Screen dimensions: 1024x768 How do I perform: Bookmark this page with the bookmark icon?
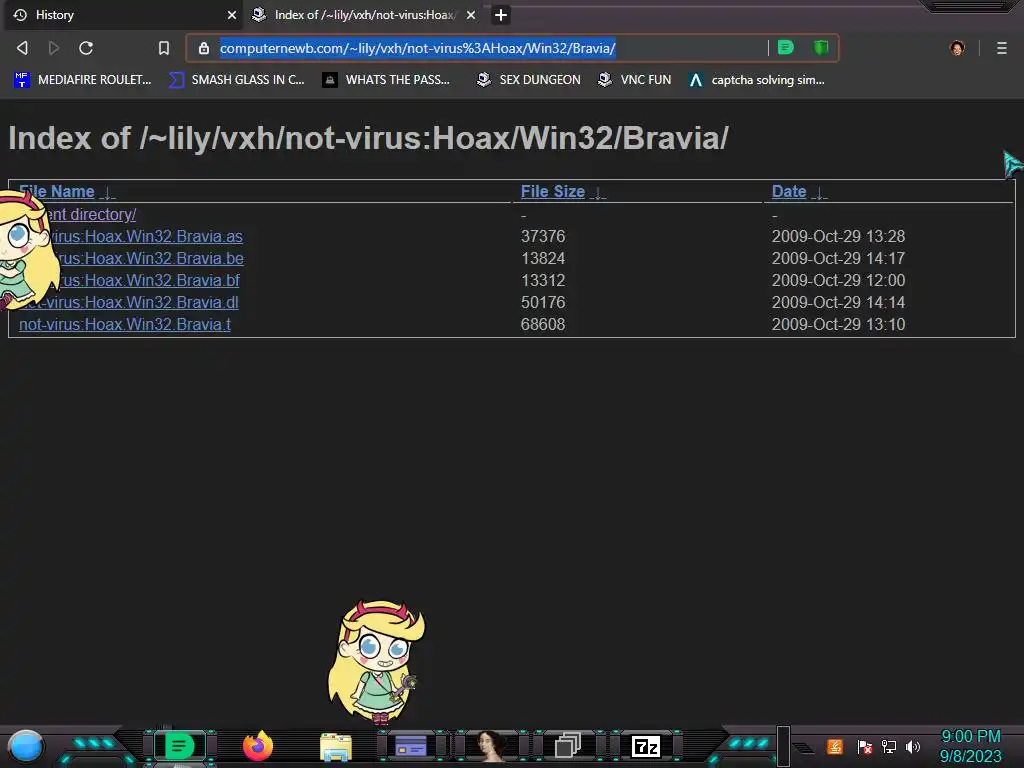coord(164,48)
